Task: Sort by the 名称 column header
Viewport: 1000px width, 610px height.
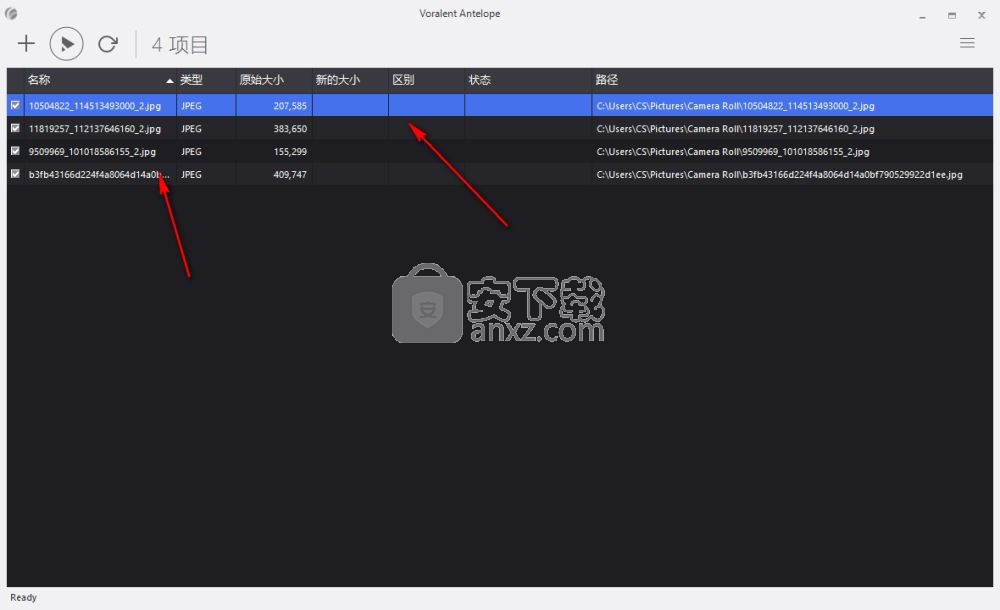Action: (99, 80)
